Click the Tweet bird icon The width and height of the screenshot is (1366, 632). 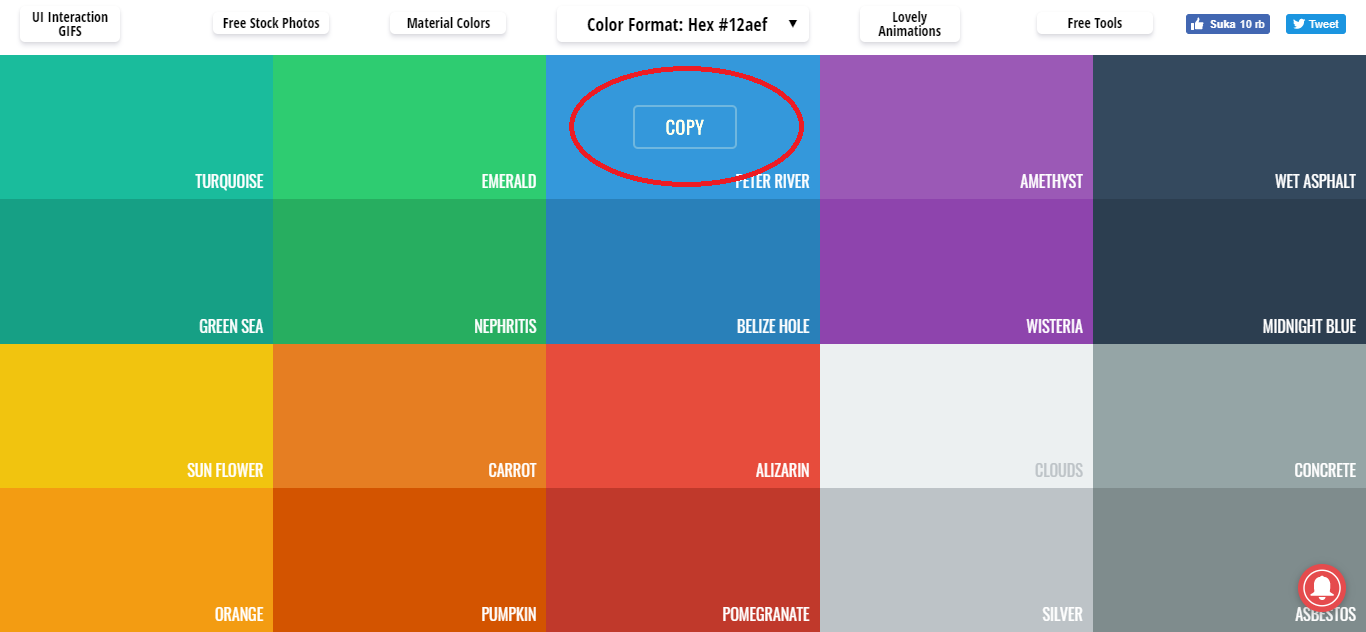point(1300,23)
